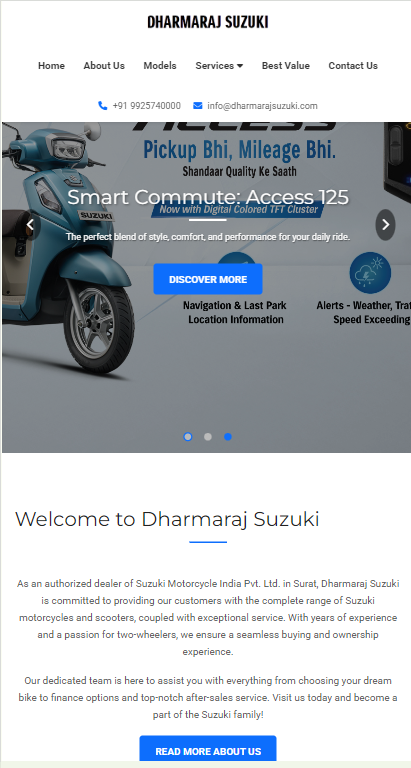Go to the Models page
411x768 pixels.
(160, 66)
